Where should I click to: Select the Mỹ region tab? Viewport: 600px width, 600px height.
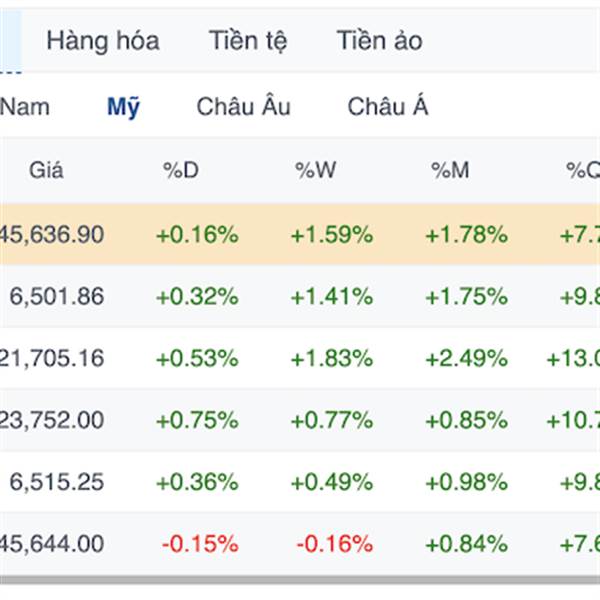[x=123, y=107]
